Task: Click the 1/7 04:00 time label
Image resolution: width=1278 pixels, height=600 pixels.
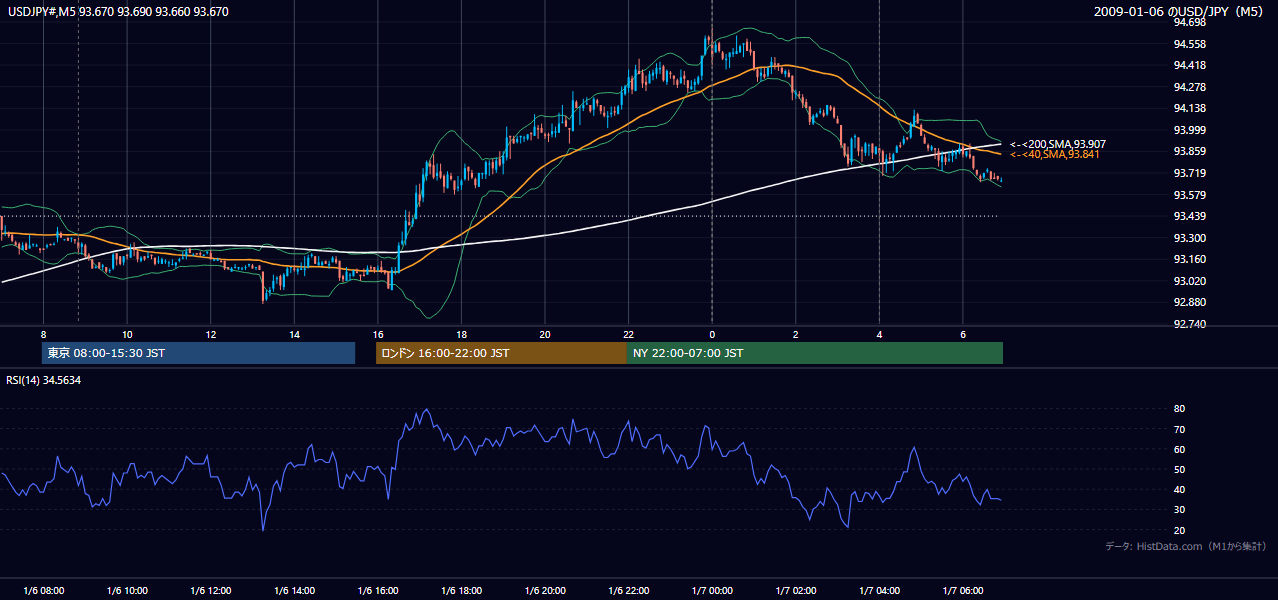Action: [880, 591]
